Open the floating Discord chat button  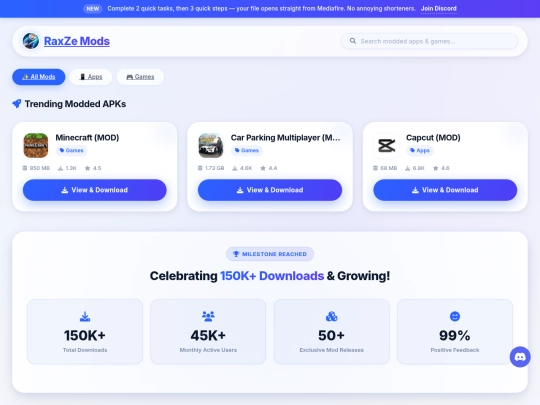pos(520,357)
